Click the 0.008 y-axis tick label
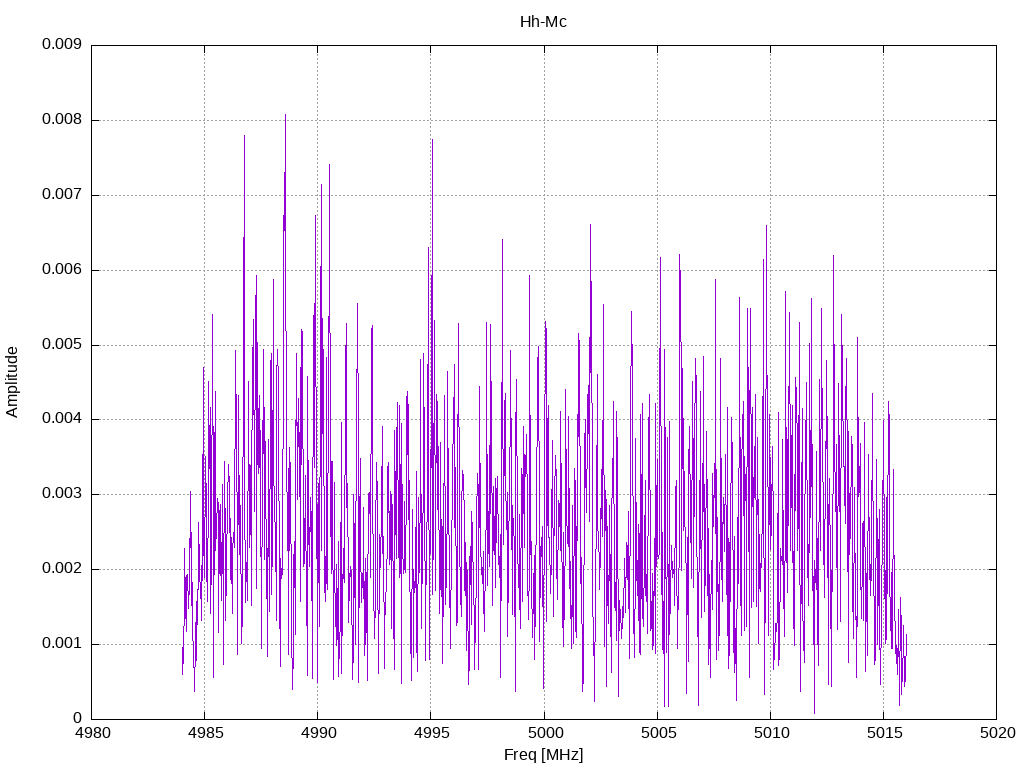The height and width of the screenshot is (768, 1024). click(62, 120)
